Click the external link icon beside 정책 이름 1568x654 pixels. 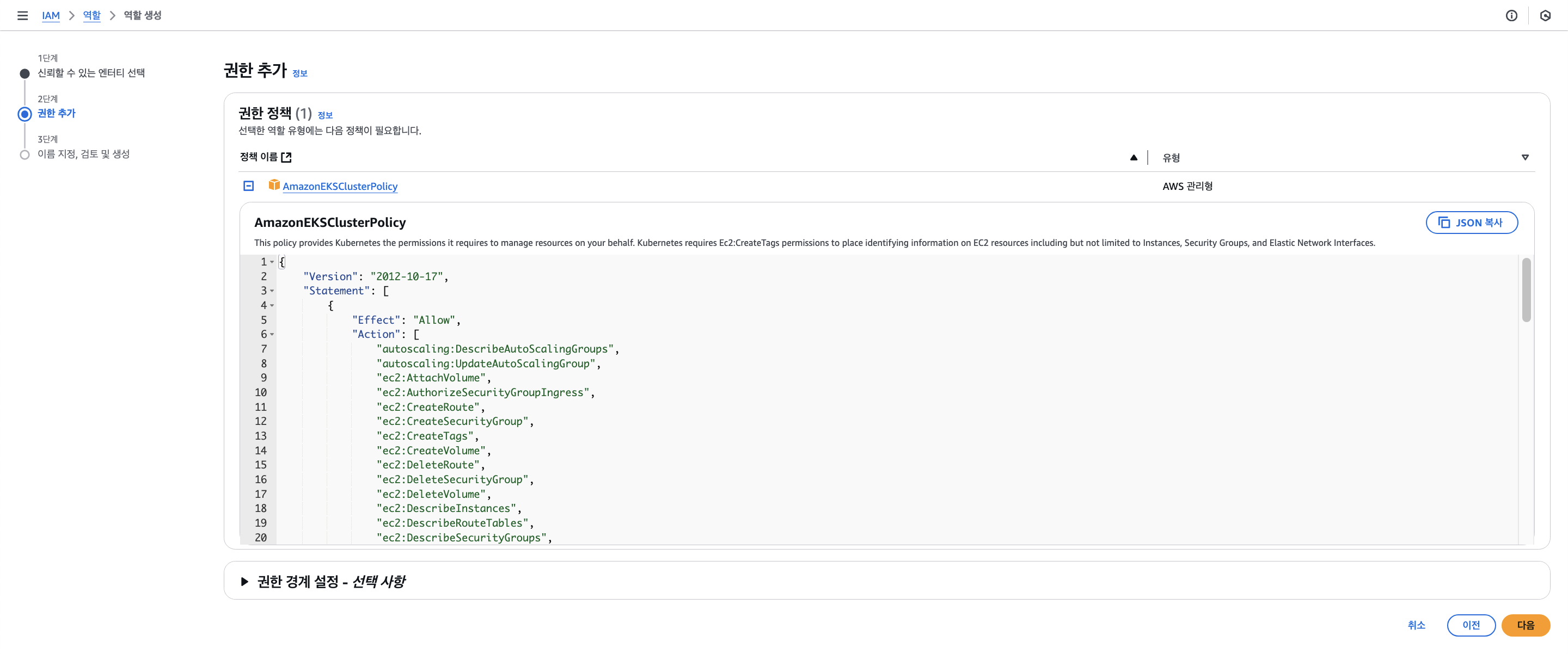286,157
